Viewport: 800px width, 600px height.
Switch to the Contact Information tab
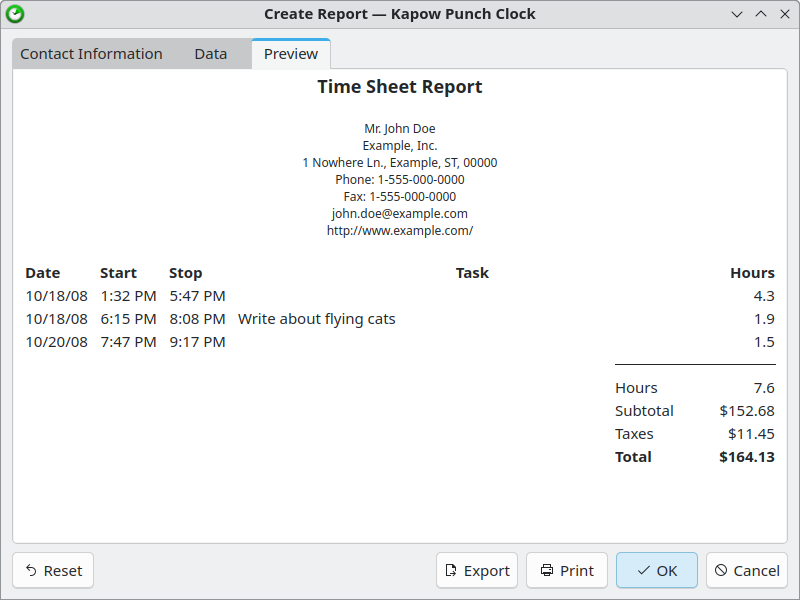pos(91,54)
